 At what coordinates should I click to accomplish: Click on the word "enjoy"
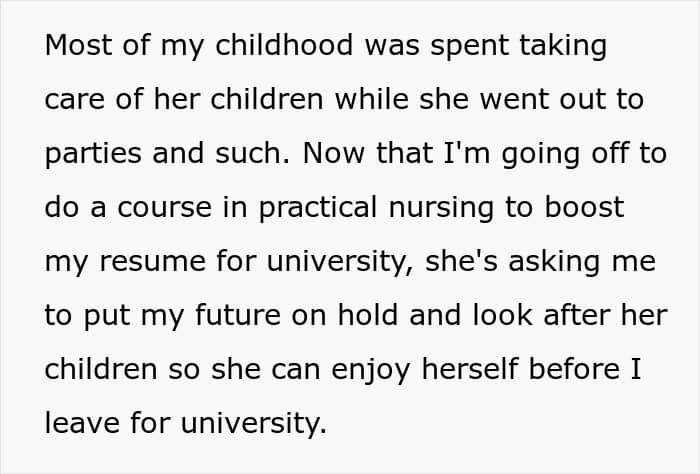click(371, 370)
